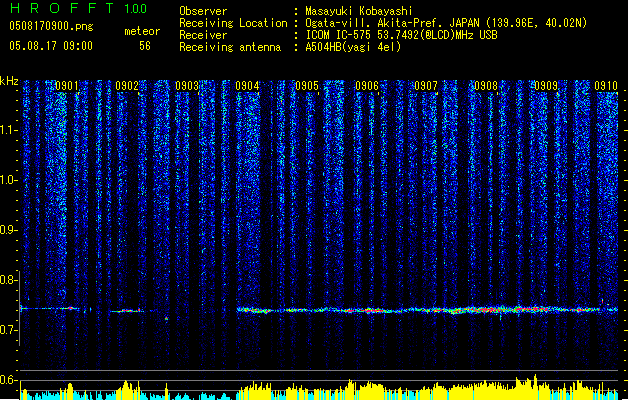Click the Receiving Location label
The width and height of the screenshot is (629, 400).
pos(233,23)
